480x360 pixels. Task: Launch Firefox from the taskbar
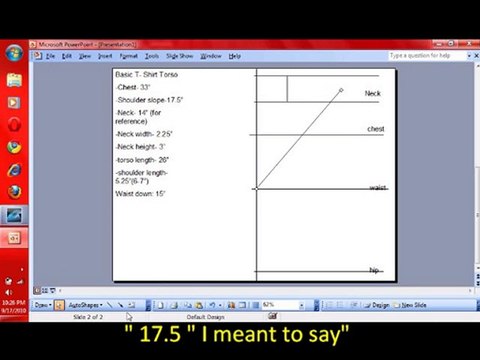pyautogui.click(x=14, y=192)
